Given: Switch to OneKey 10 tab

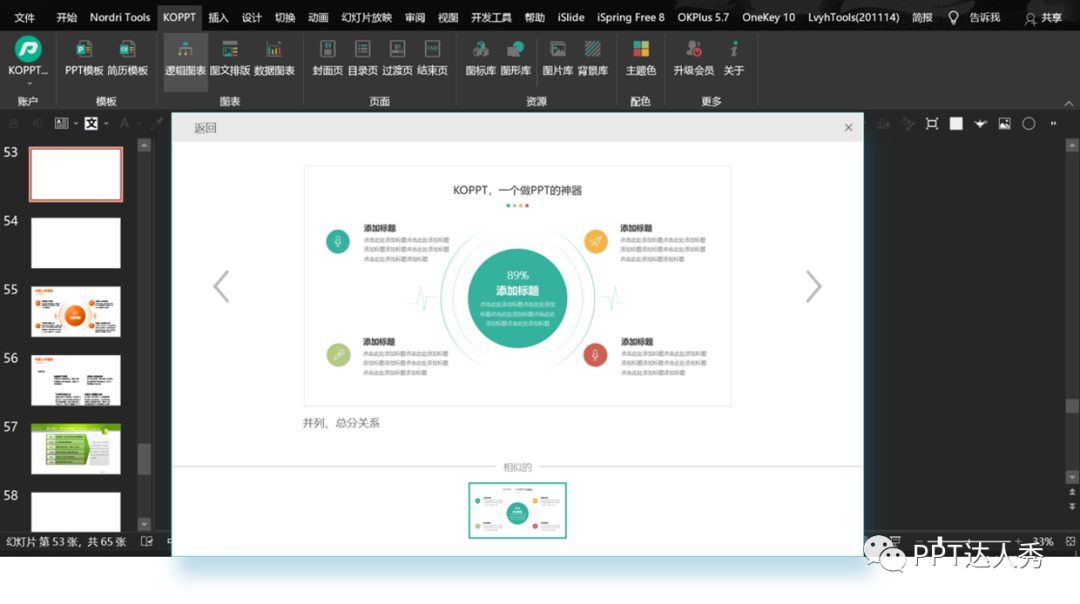Looking at the screenshot, I should [769, 17].
